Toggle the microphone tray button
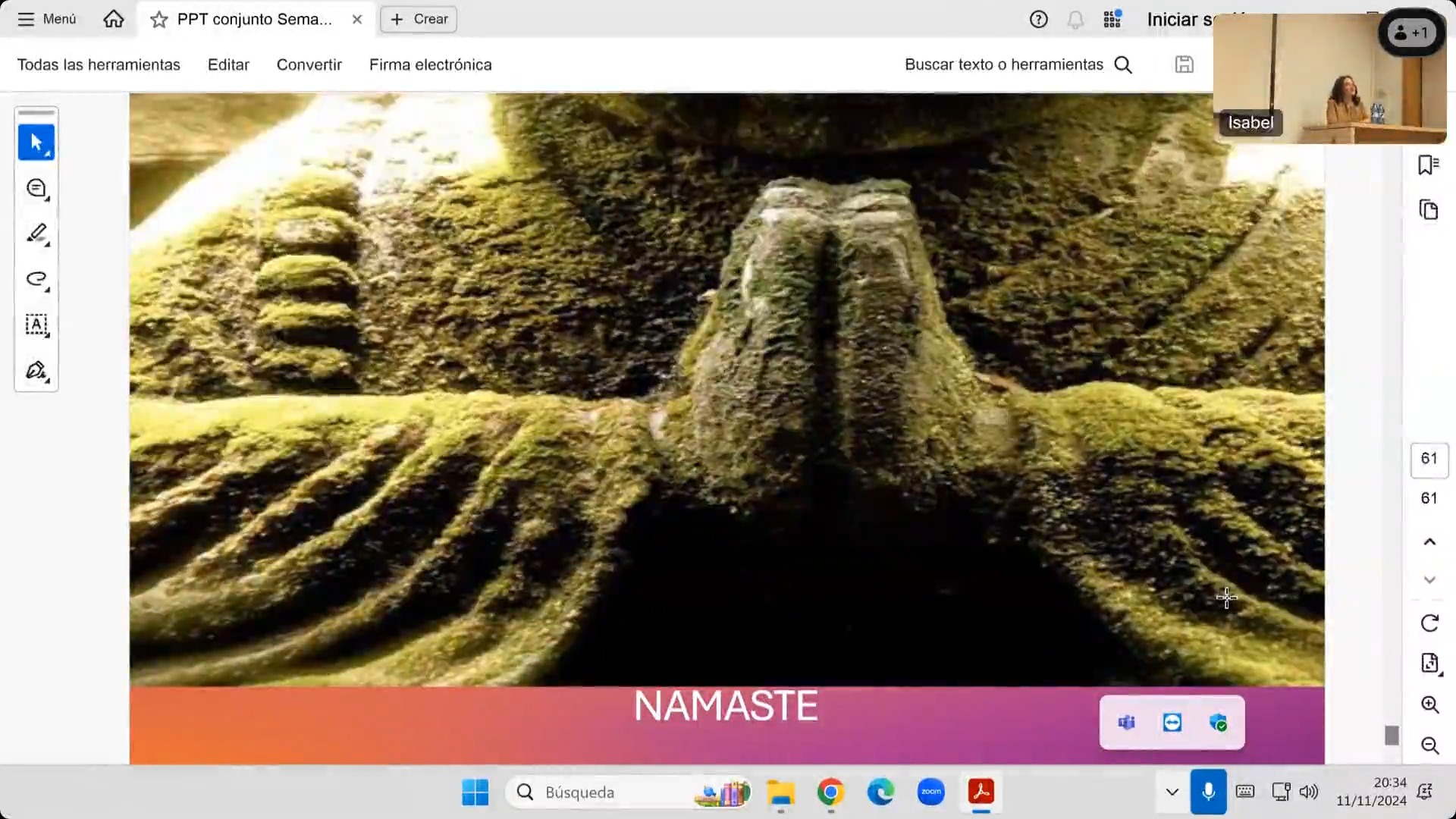 tap(1208, 792)
